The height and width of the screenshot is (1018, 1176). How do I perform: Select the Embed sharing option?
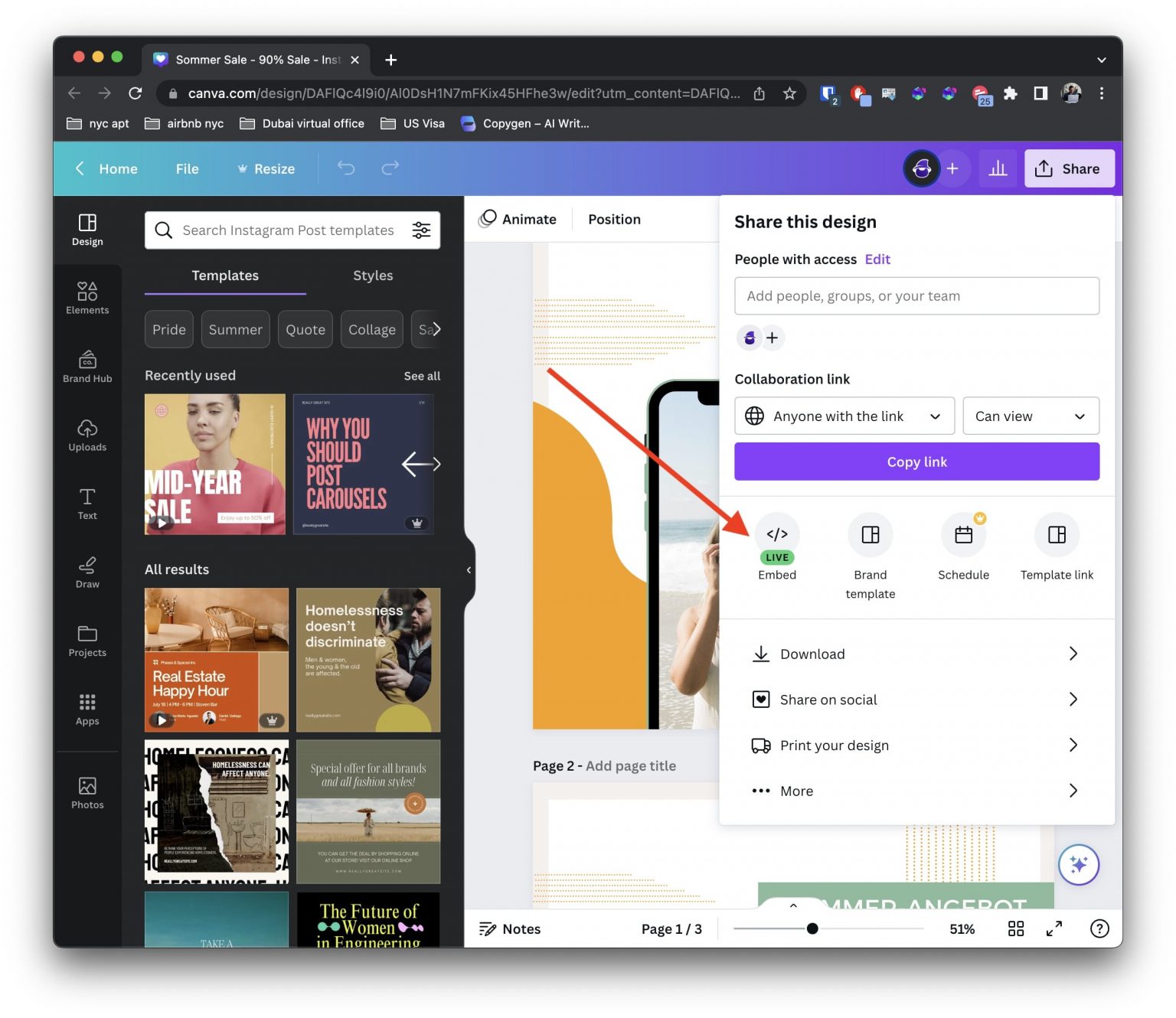pos(777,535)
